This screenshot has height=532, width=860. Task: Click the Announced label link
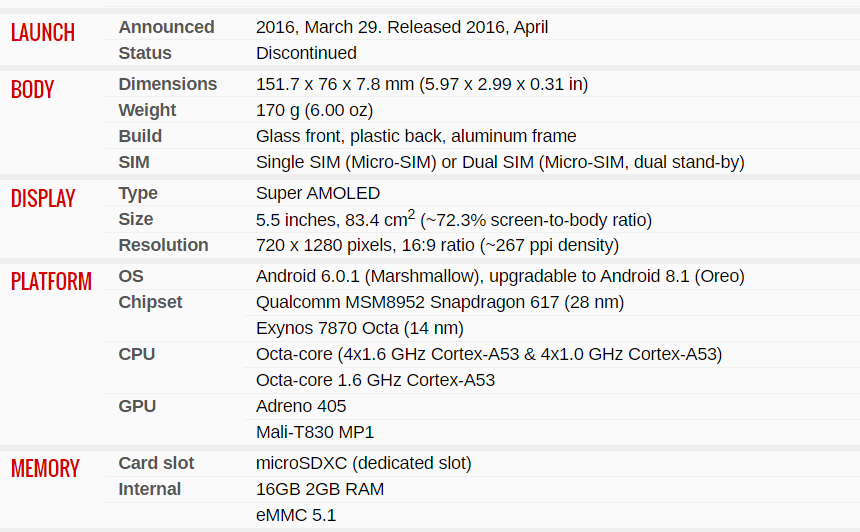[x=166, y=27]
